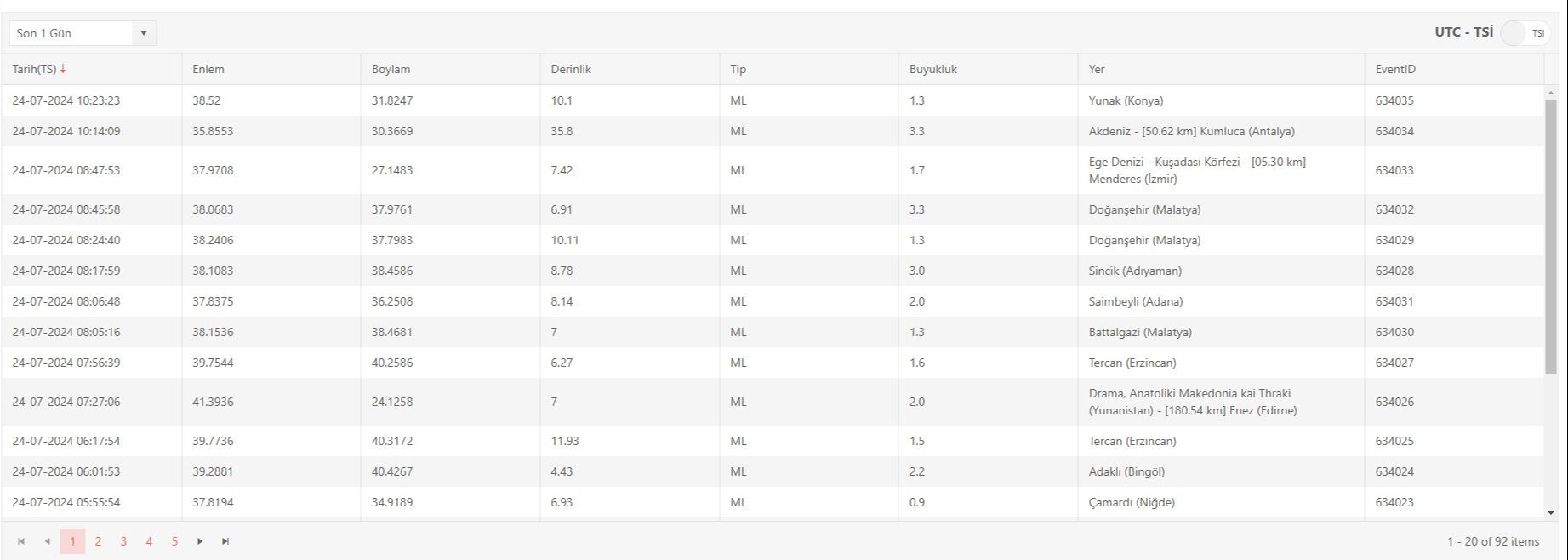The image size is (1568, 560).
Task: Open page 5 of results
Action: (x=174, y=541)
